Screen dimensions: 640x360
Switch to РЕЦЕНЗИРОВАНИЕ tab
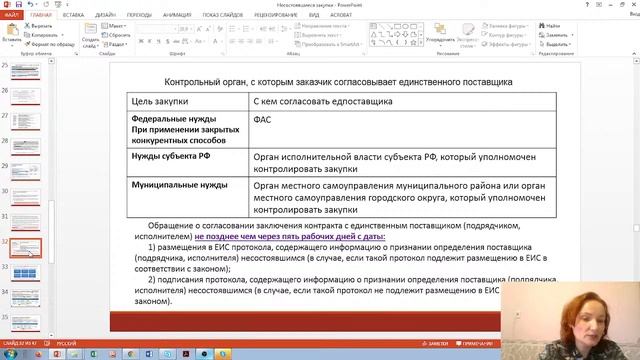pyautogui.click(x=276, y=15)
